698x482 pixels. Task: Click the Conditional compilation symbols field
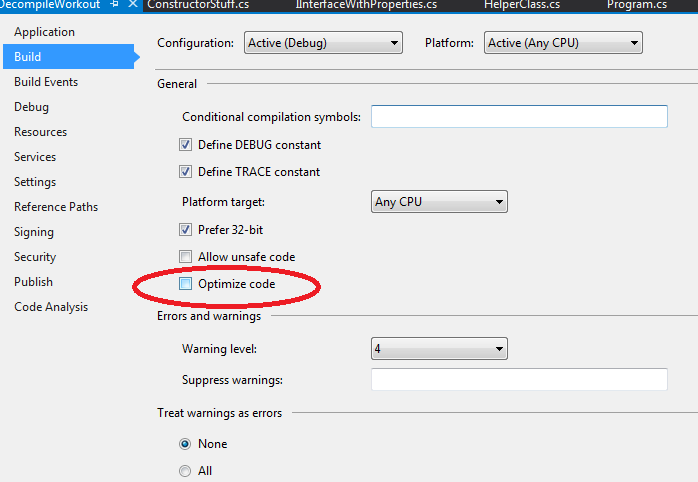[518, 117]
